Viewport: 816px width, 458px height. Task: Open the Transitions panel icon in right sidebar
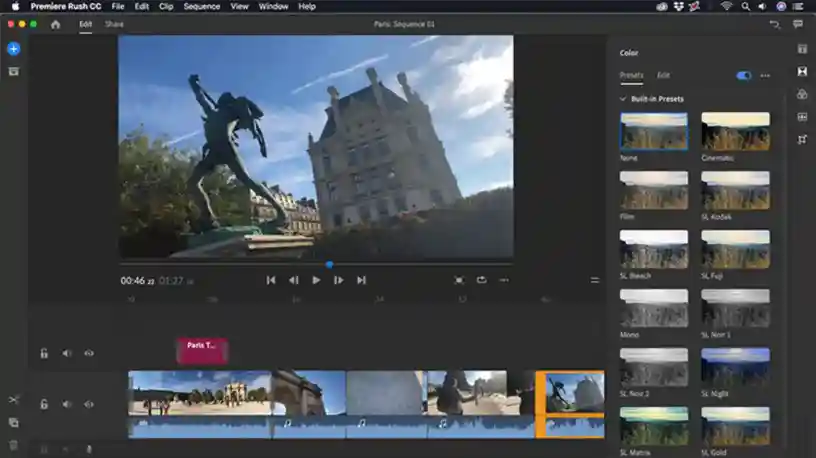point(802,71)
